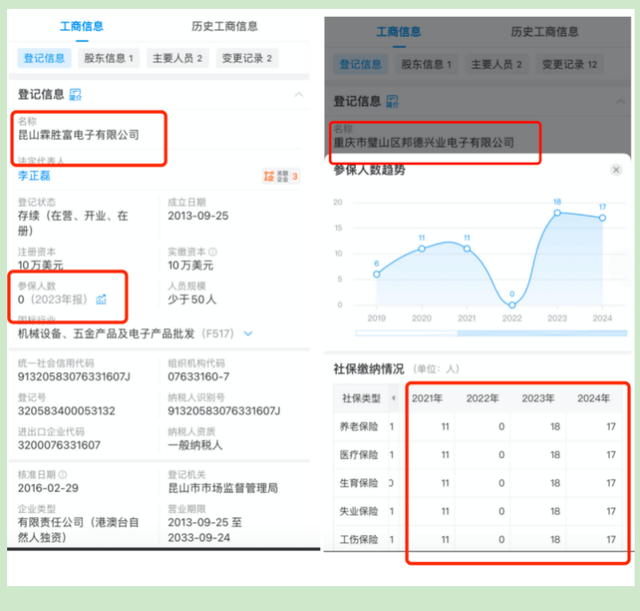Image resolution: width=640 pixels, height=611 pixels.
Task: Click the 失业保险 row label
Action: coord(359,511)
